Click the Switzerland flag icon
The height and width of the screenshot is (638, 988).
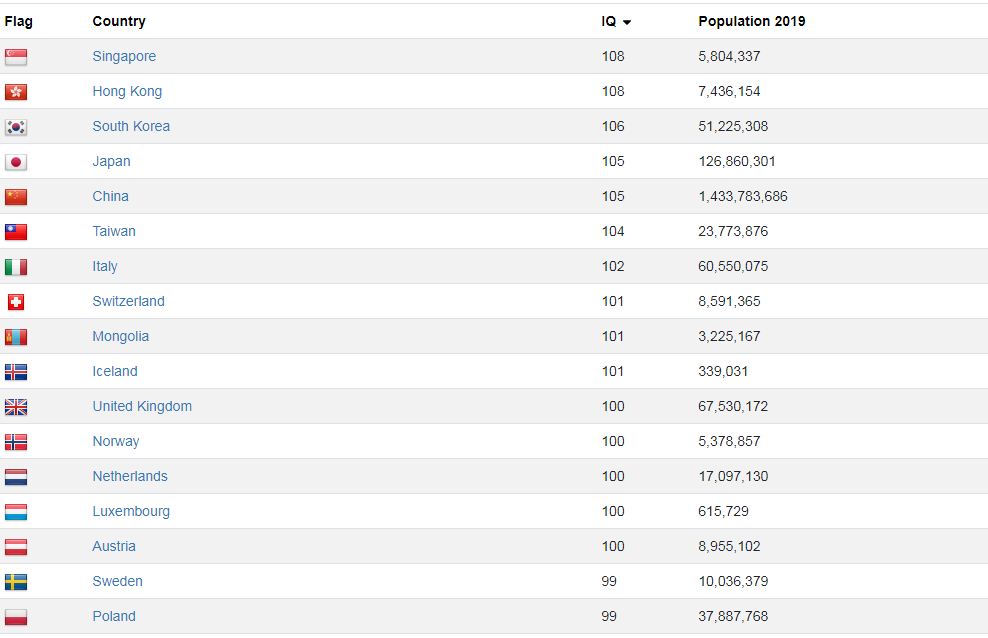pyautogui.click(x=16, y=302)
